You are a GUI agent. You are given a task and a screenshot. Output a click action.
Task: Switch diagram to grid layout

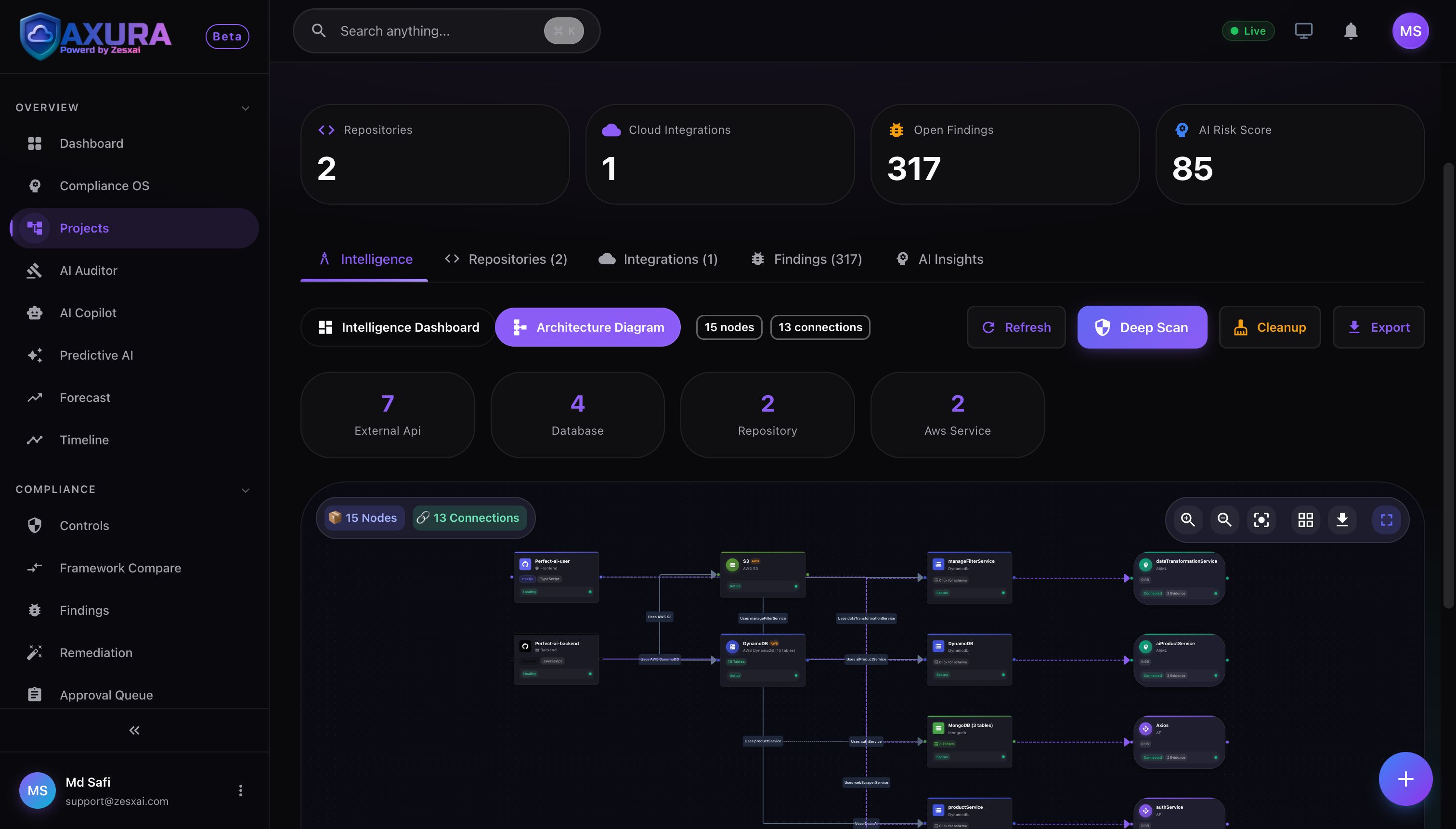click(1305, 519)
